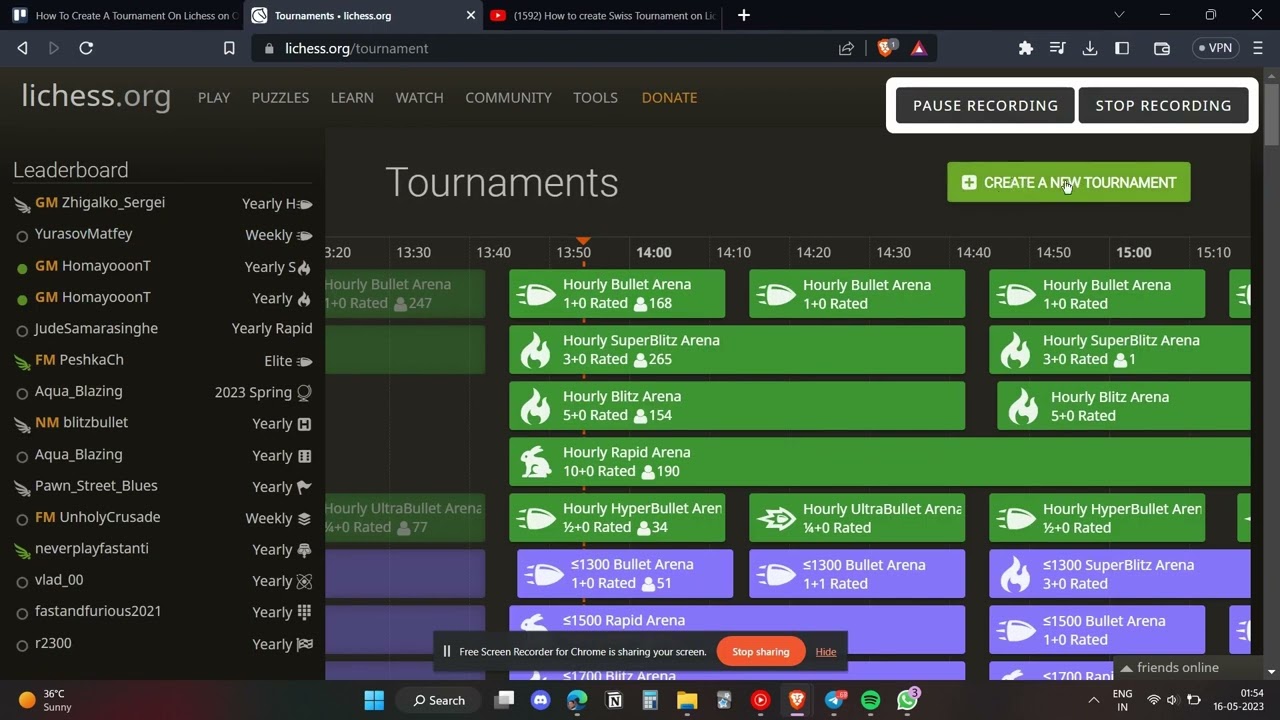Click the taskbar Search box
Image resolution: width=1280 pixels, height=720 pixels.
(438, 700)
